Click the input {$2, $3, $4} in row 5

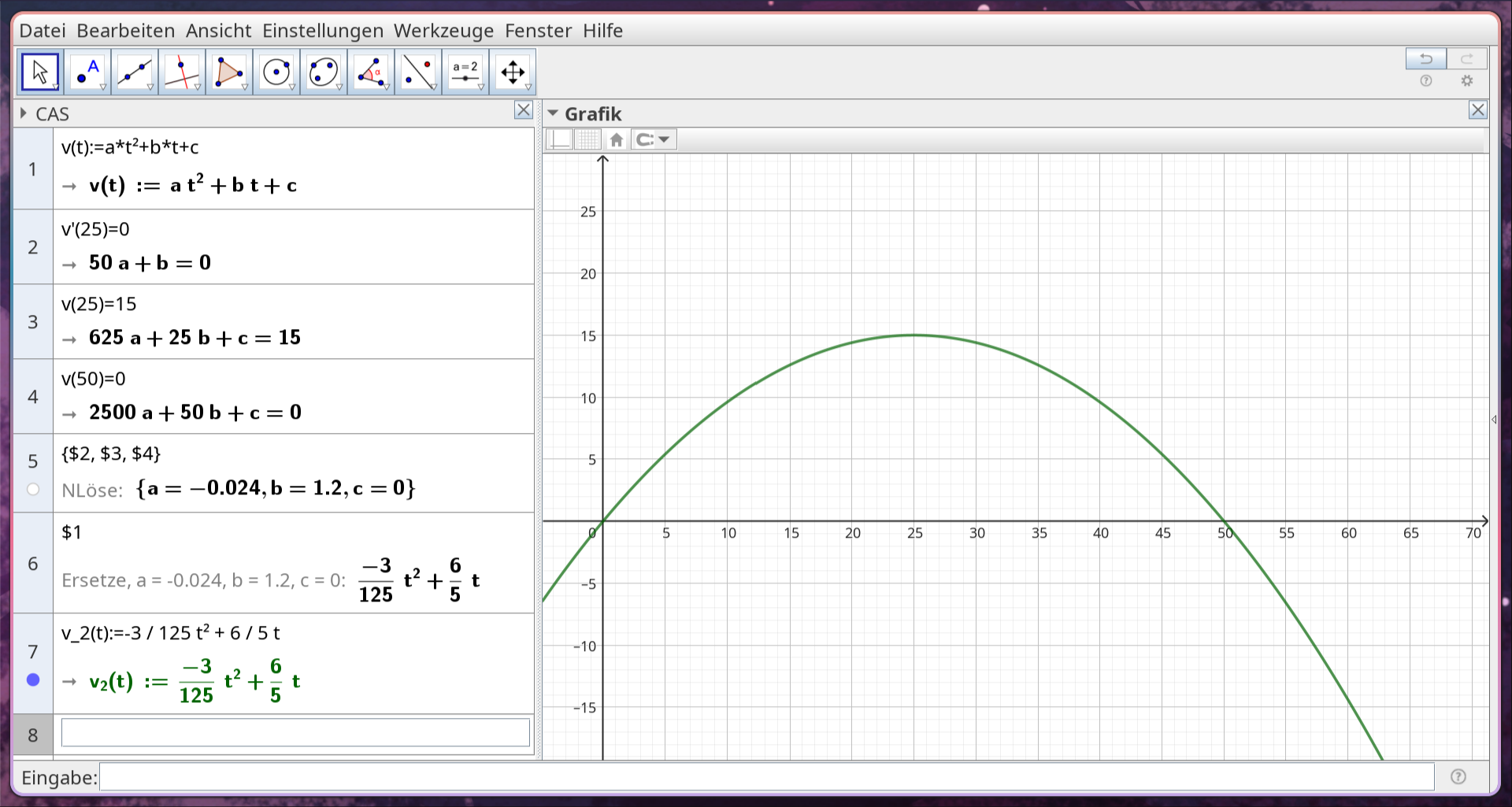point(111,453)
